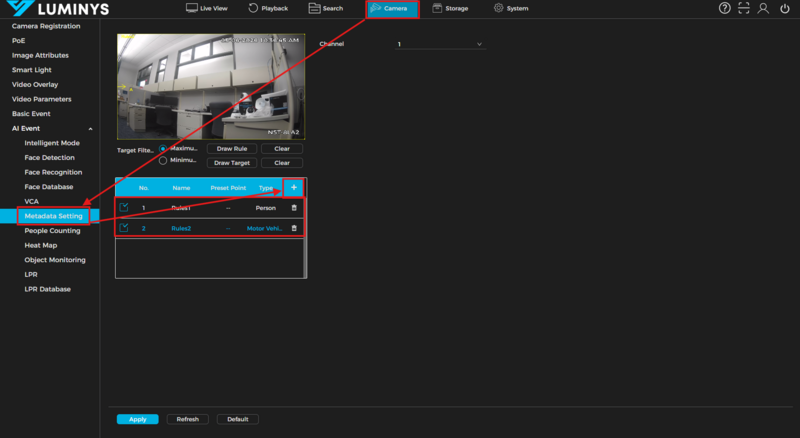Image resolution: width=800 pixels, height=438 pixels.
Task: Click the power logout icon
Action: pos(785,8)
